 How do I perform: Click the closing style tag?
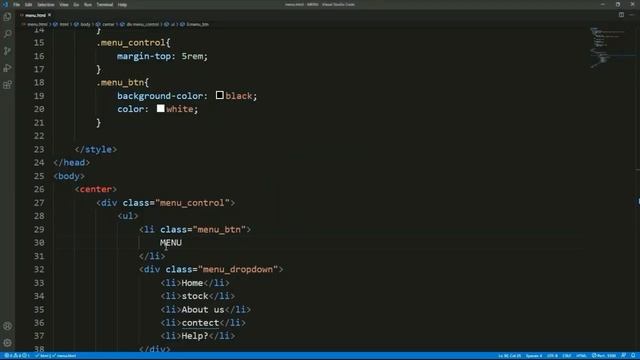[x=96, y=149]
